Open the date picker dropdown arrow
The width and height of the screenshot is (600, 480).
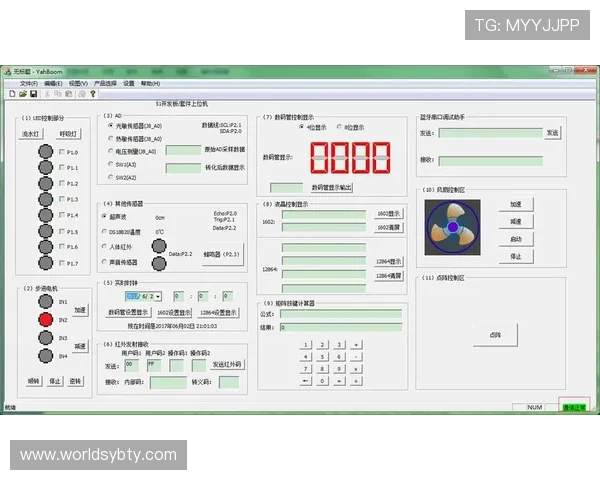157,296
